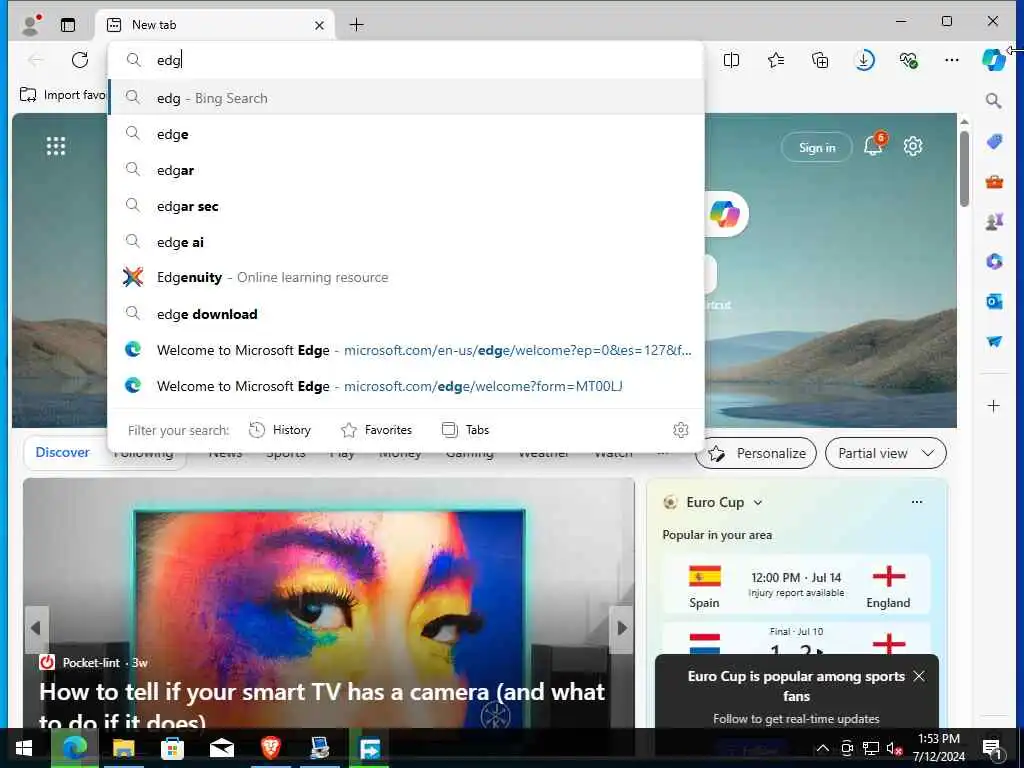The height and width of the screenshot is (768, 1024).
Task: Open Microsoft Store from taskbar
Action: [172, 748]
